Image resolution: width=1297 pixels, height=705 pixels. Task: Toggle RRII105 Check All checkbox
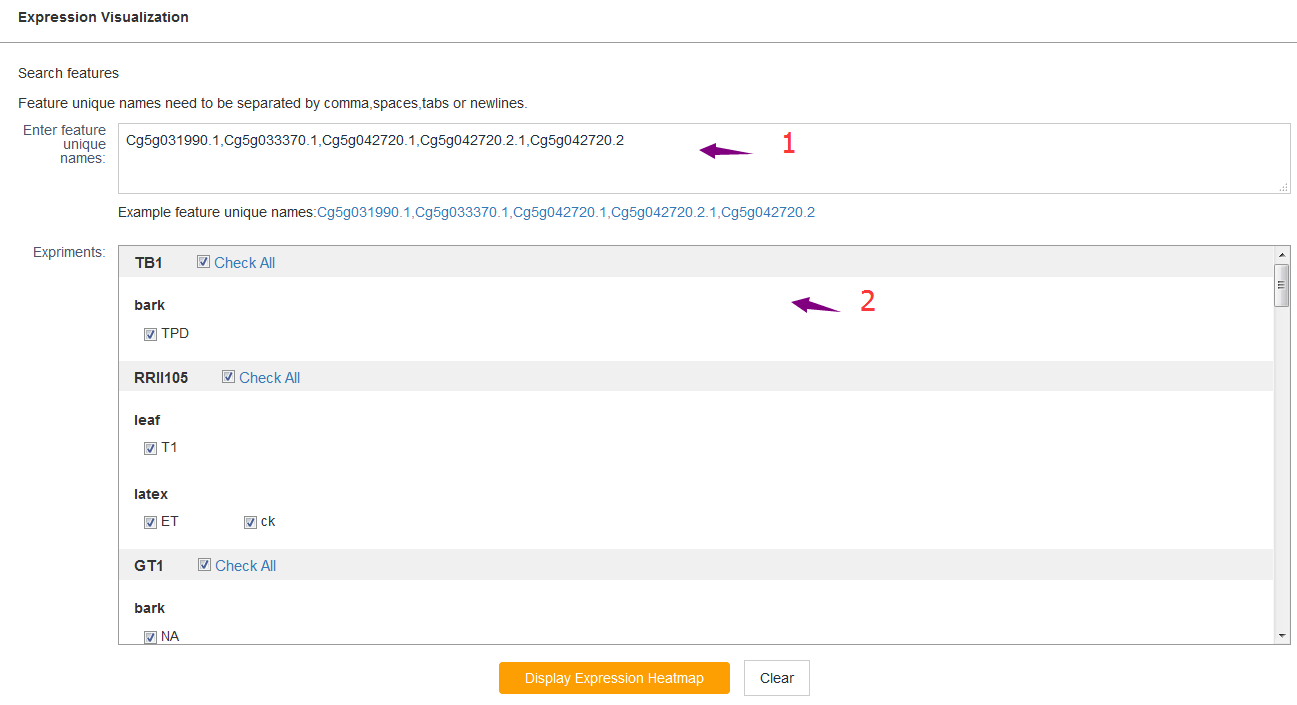point(228,377)
